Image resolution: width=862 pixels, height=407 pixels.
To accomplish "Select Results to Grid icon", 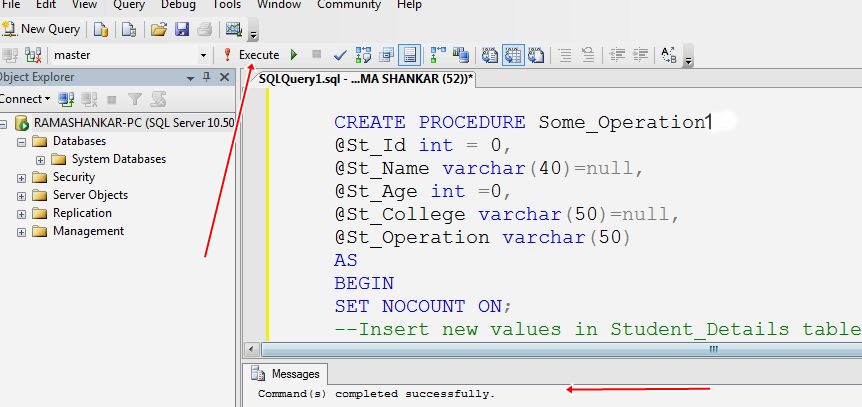I will pyautogui.click(x=513, y=55).
